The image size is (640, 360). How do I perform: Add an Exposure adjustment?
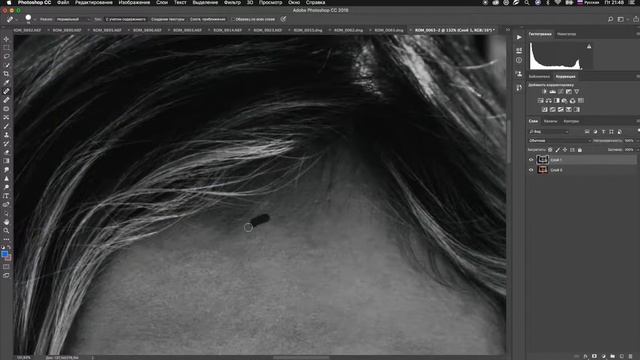click(569, 92)
